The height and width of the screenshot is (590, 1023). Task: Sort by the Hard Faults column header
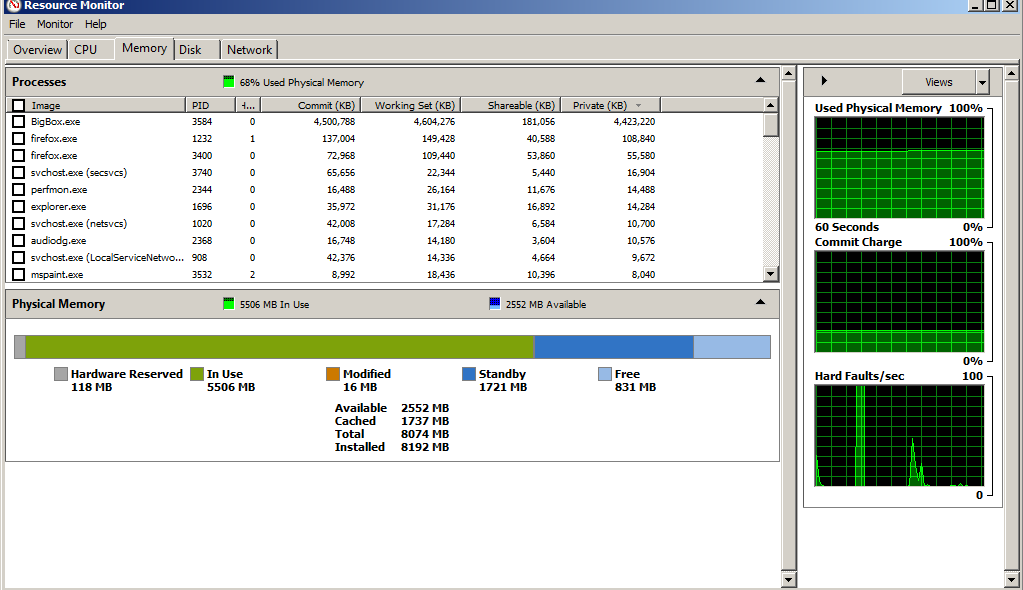click(x=248, y=106)
